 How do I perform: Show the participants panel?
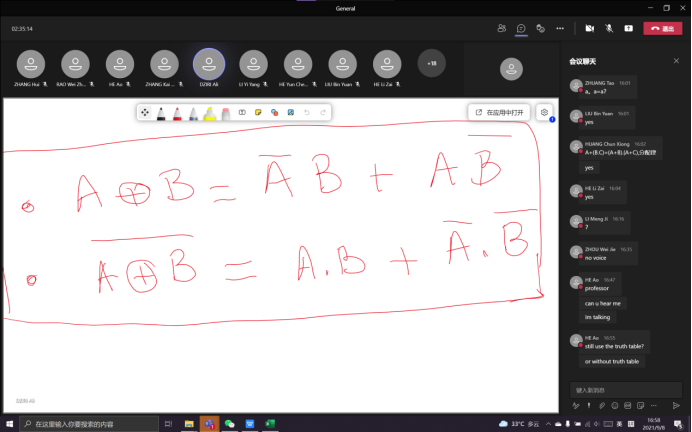point(501,28)
